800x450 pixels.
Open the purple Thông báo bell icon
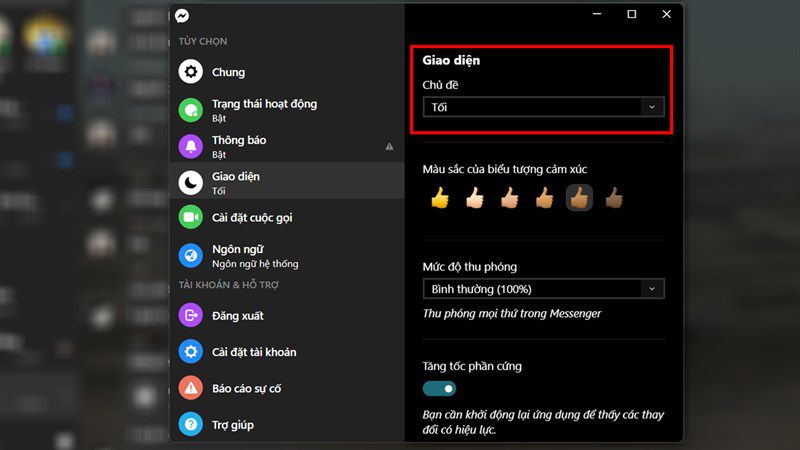pos(191,146)
